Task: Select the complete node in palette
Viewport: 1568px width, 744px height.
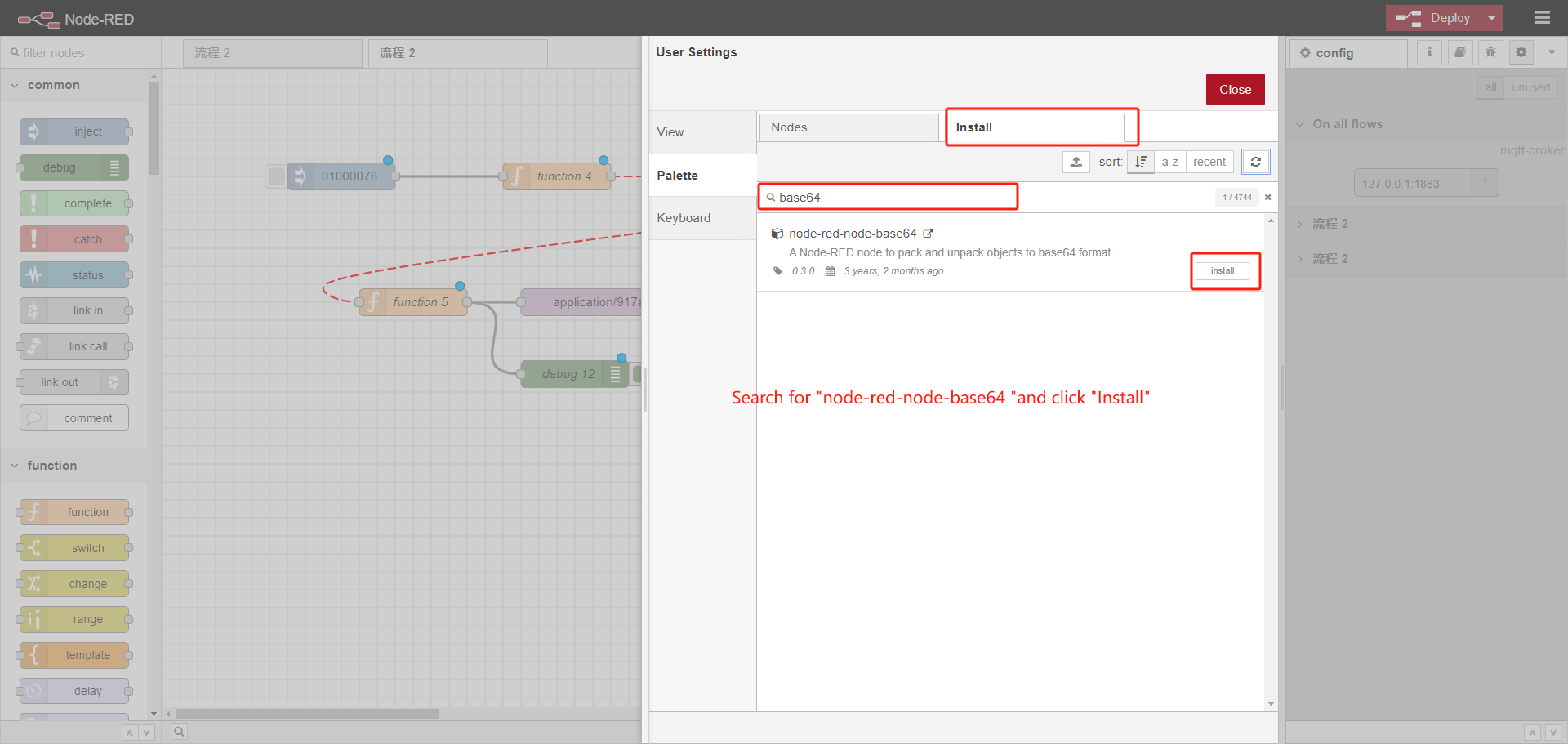Action: pyautogui.click(x=74, y=203)
